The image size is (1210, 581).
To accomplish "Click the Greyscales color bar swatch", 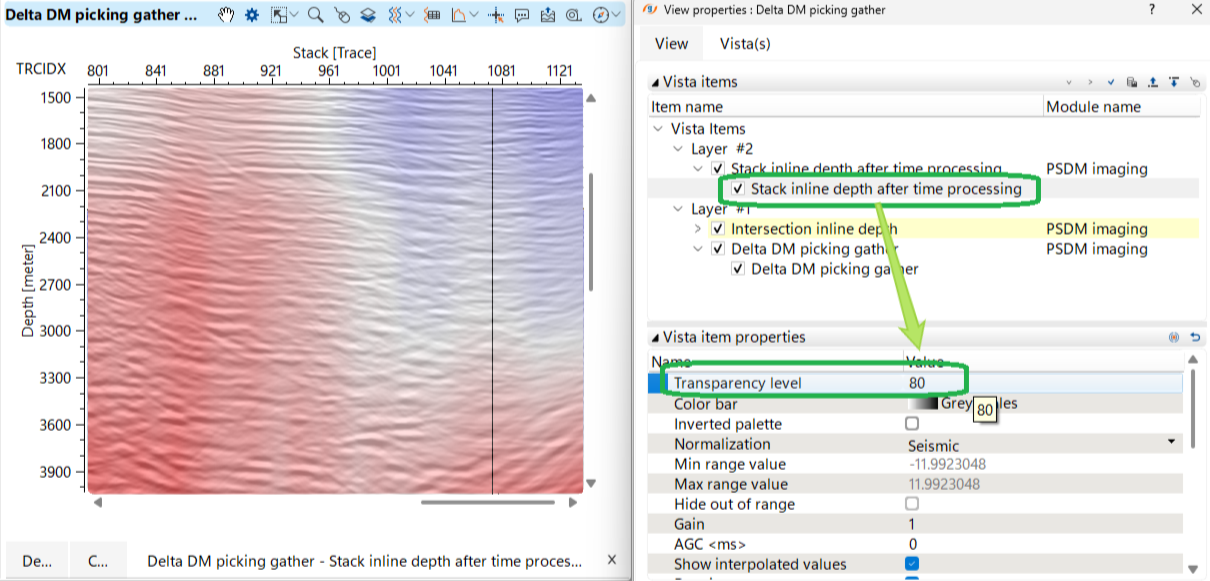I will pos(923,404).
